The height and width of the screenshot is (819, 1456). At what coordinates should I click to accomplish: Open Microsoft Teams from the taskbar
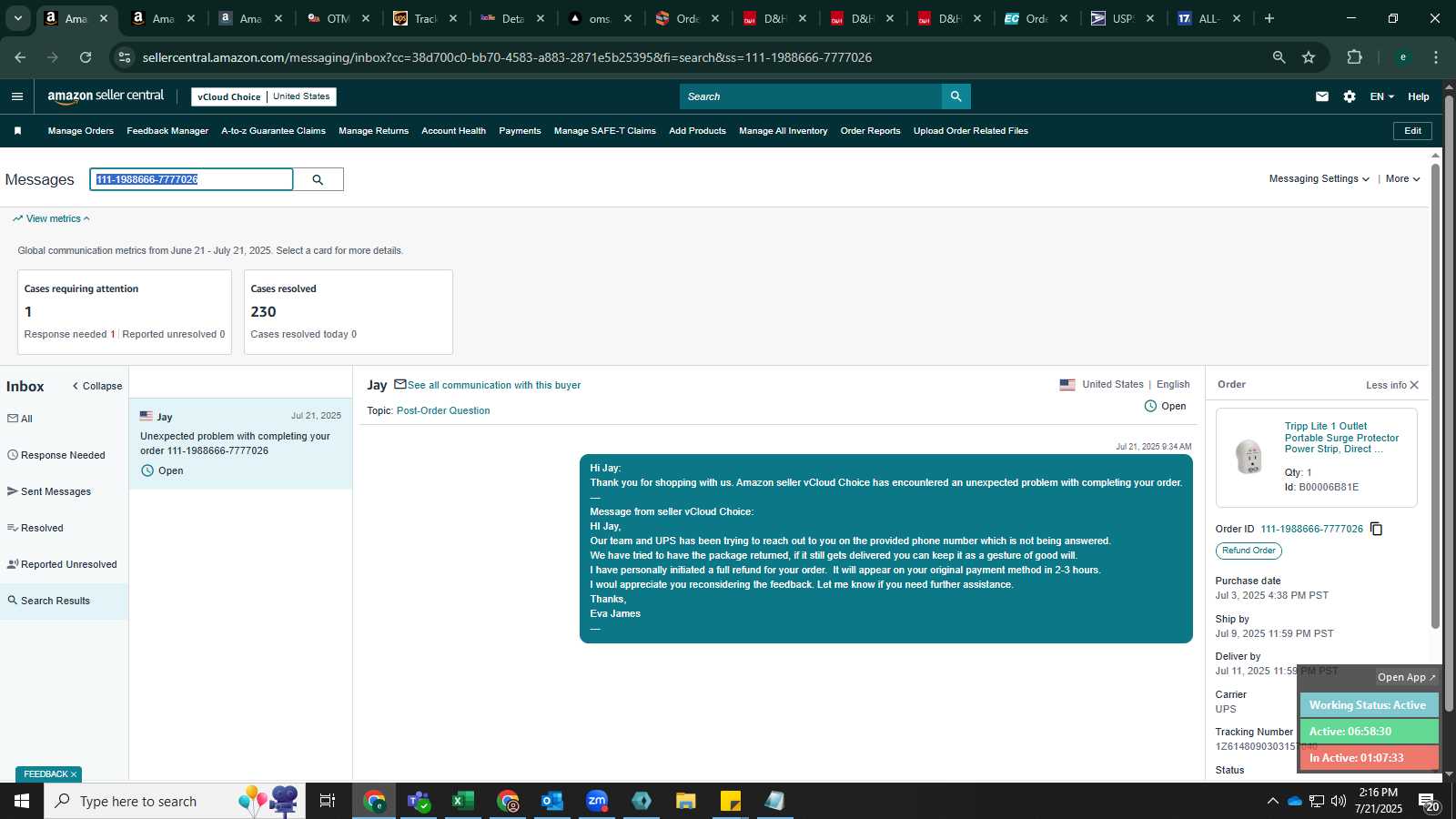tap(419, 801)
